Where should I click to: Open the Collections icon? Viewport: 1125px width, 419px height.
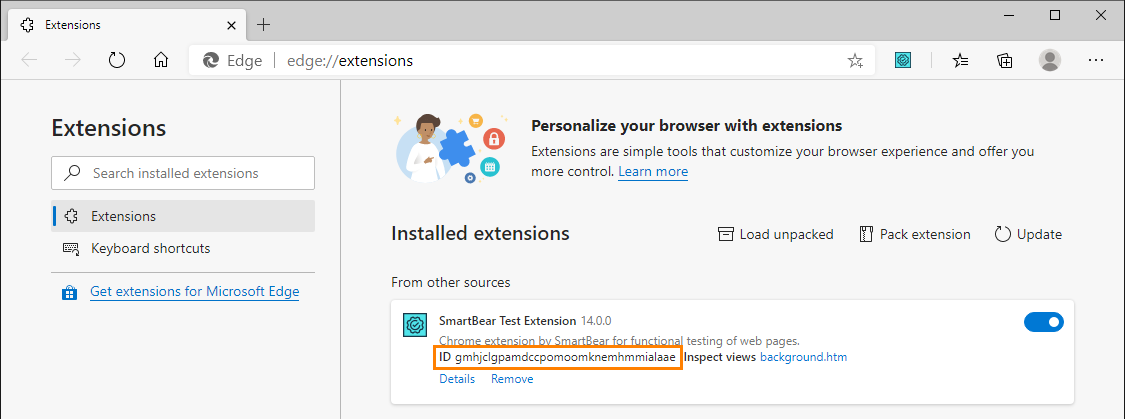(x=1005, y=61)
